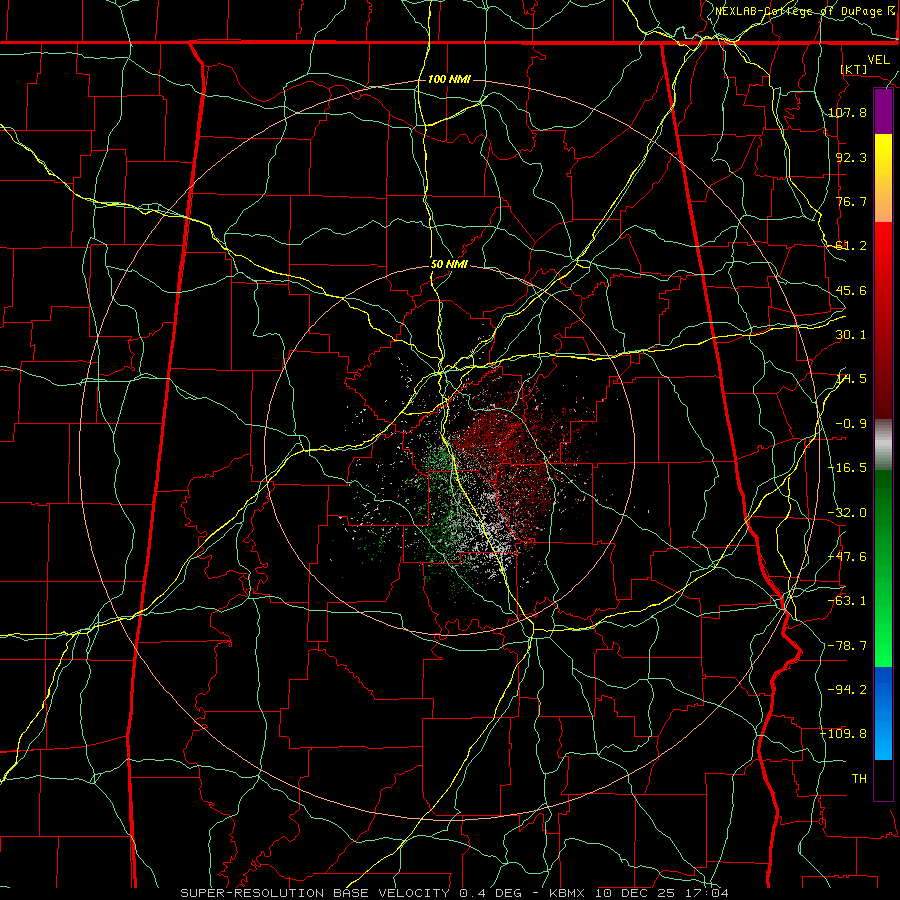The image size is (900, 900).
Task: Click the -109.8 velocity scale label
Action: tap(844, 734)
